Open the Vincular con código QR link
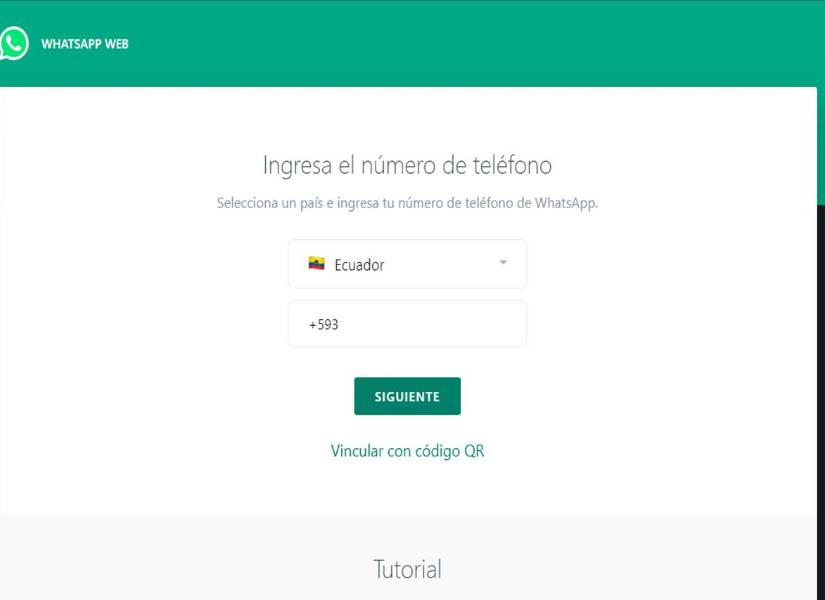 [407, 451]
